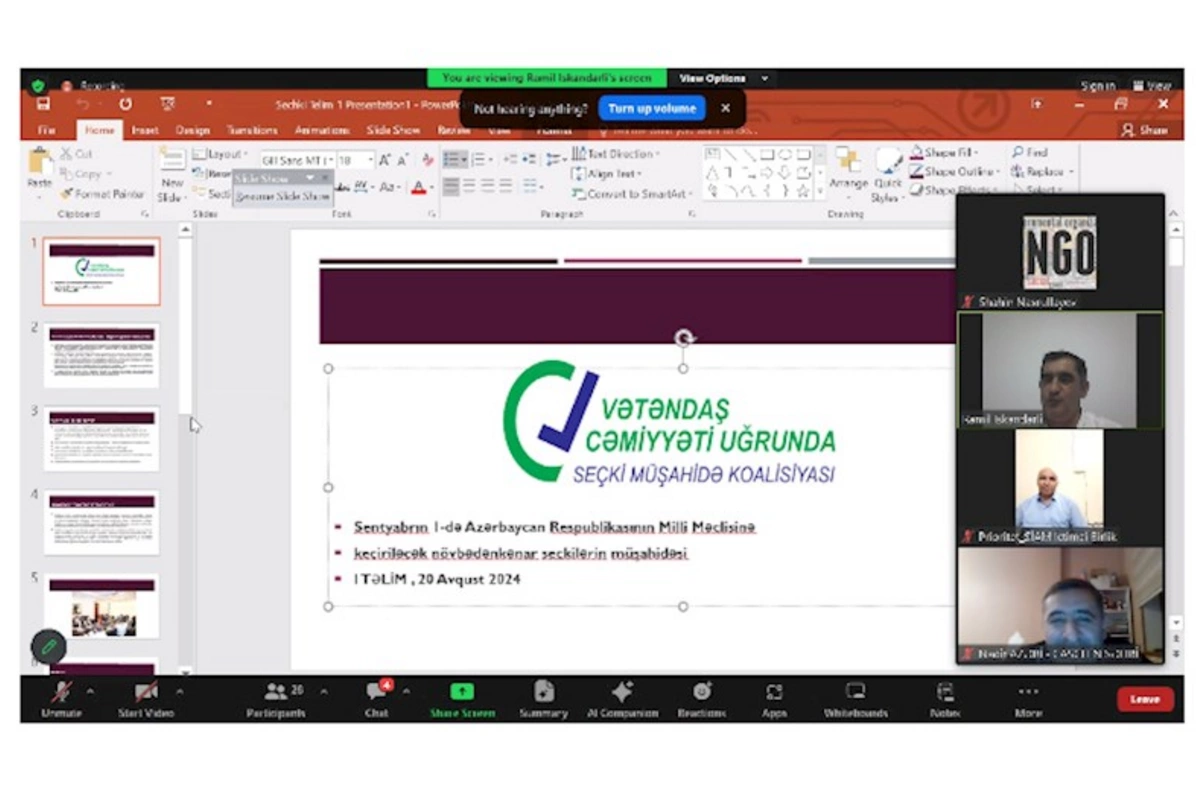Viewport: 1200px width, 800px height.
Task: Click the green encryption shield icon
Action: (38, 86)
